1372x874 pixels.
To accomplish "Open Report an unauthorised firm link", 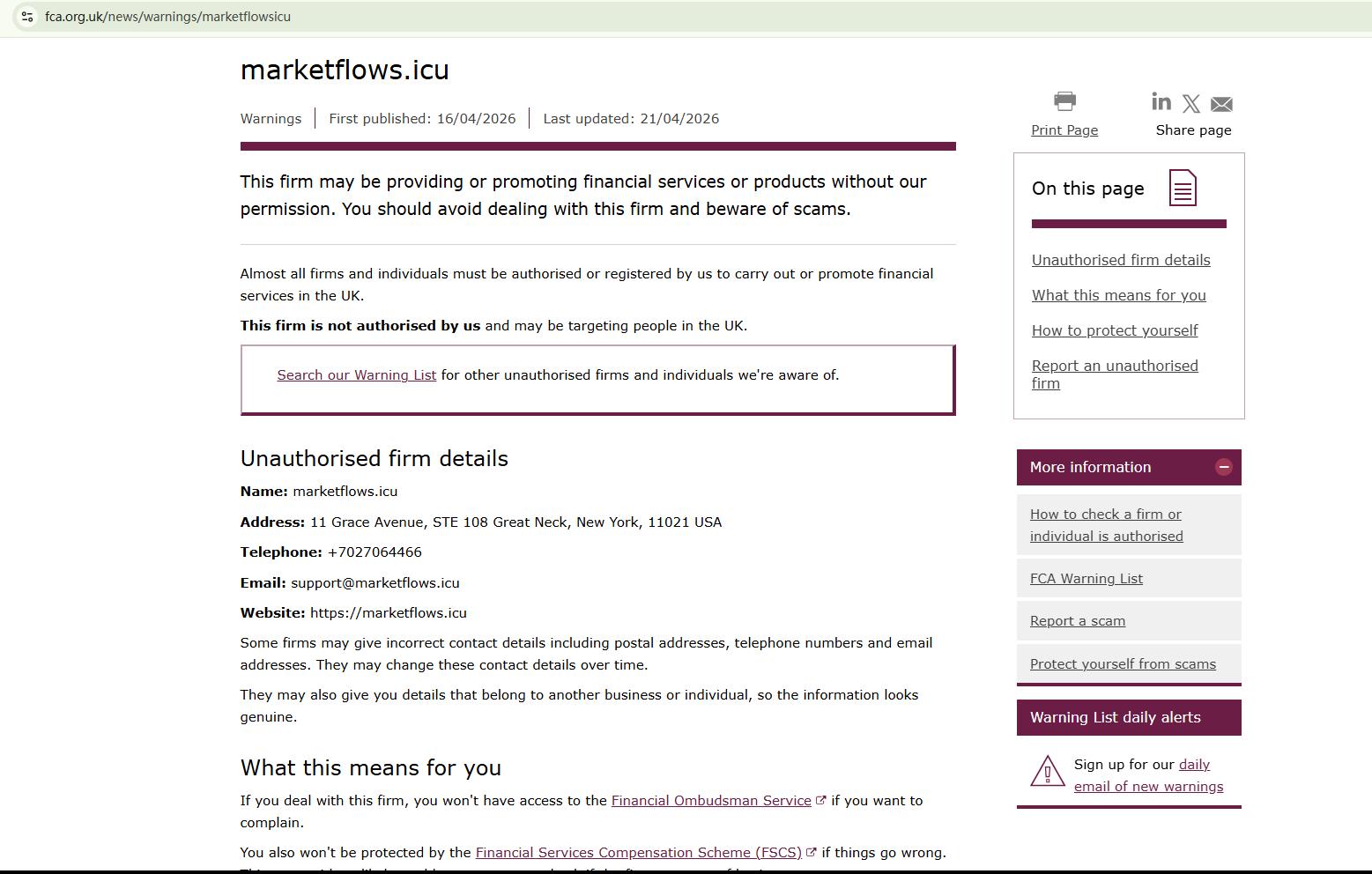I will click(1115, 374).
